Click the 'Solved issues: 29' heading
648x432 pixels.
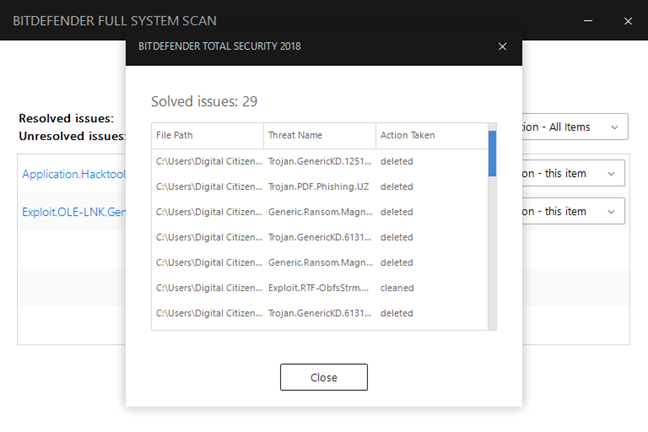[204, 101]
